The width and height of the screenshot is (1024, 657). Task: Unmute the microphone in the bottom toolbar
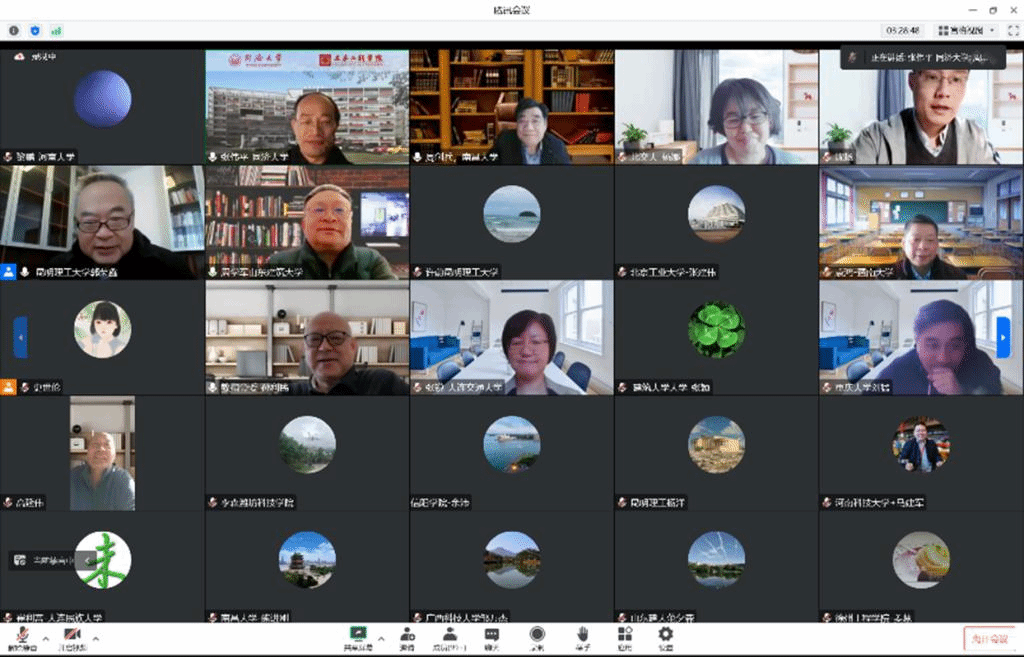(21, 635)
